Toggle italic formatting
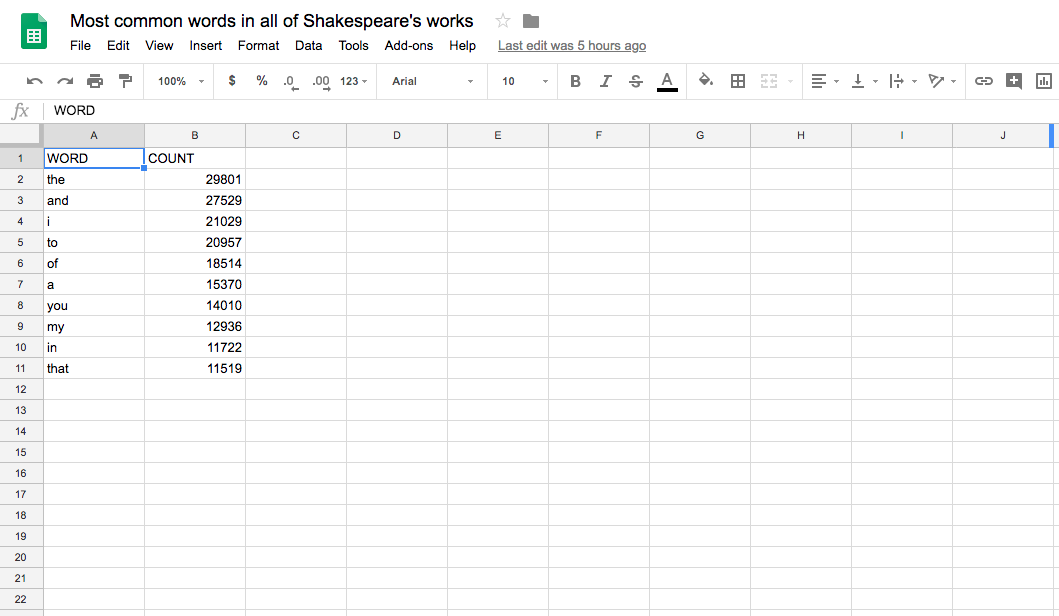This screenshot has height=616, width=1059. [606, 81]
